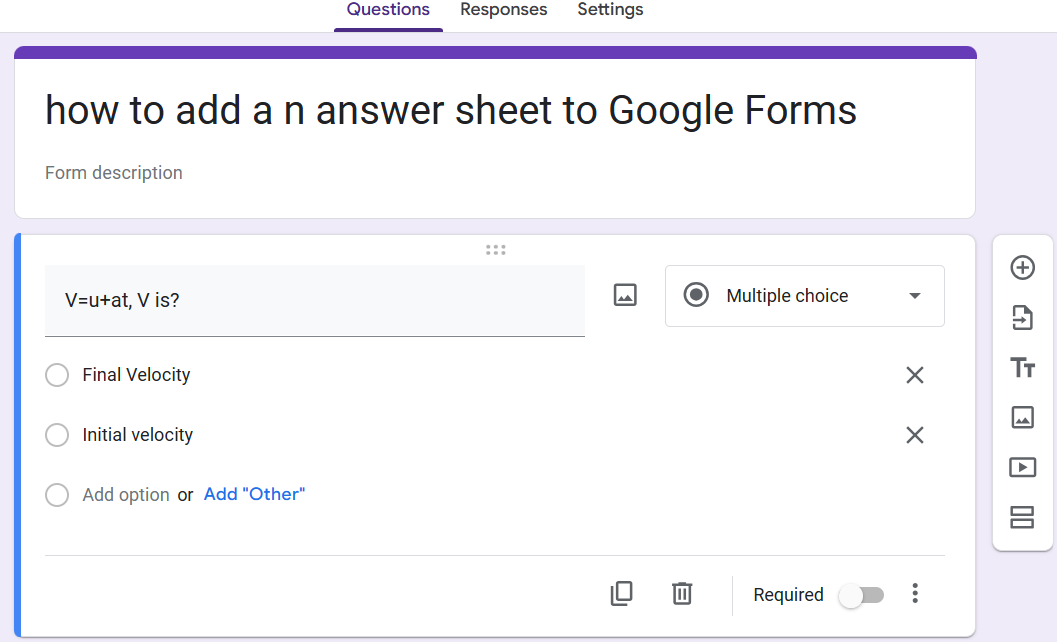This screenshot has height=642, width=1057.
Task: Click the Add image sidebar icon
Action: [x=1022, y=417]
